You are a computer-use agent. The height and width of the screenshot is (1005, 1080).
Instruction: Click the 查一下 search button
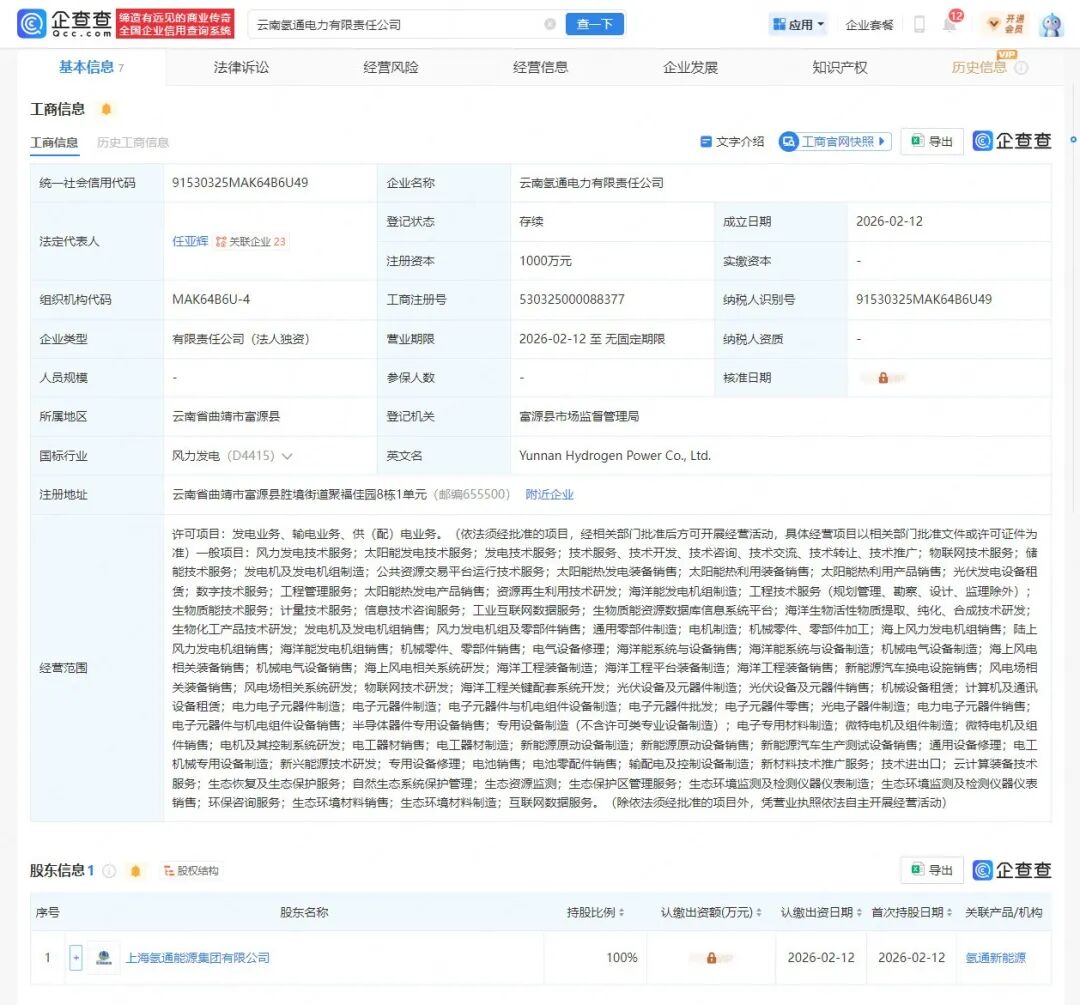click(x=595, y=24)
